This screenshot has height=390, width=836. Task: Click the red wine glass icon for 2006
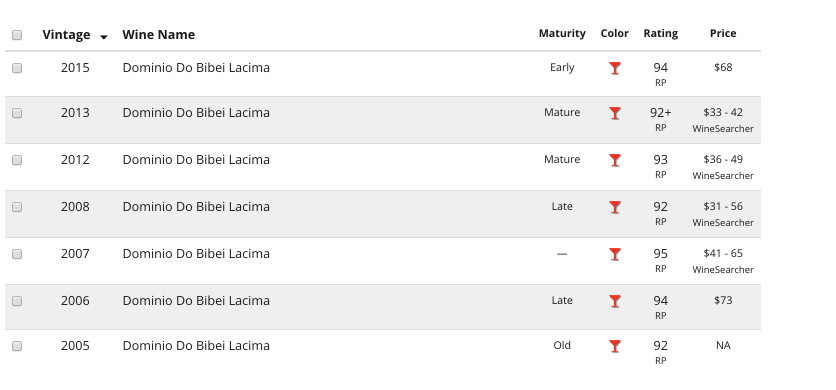[x=615, y=301]
